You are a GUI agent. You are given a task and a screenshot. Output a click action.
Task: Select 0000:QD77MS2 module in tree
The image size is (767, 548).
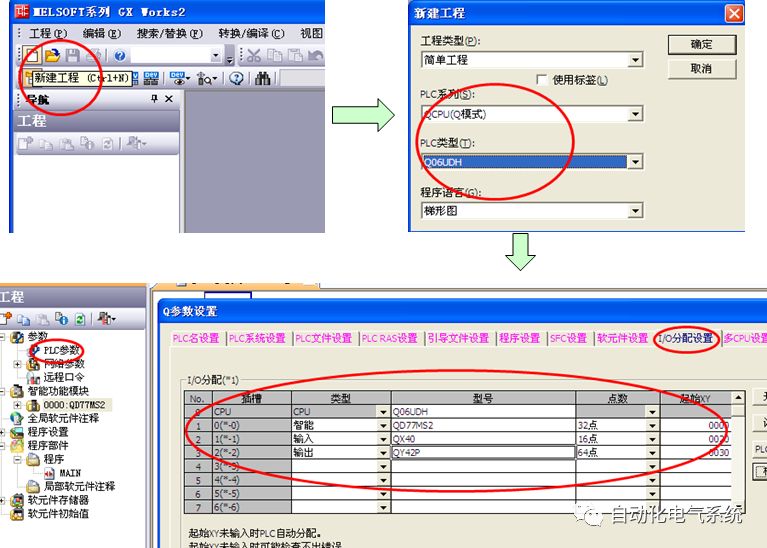tap(70, 405)
